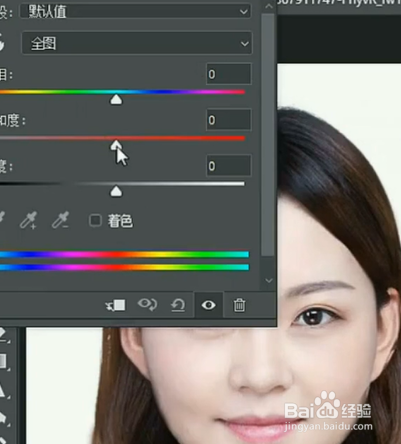401x444 pixels.
Task: Click the lightness slider handle
Action: pos(116,192)
